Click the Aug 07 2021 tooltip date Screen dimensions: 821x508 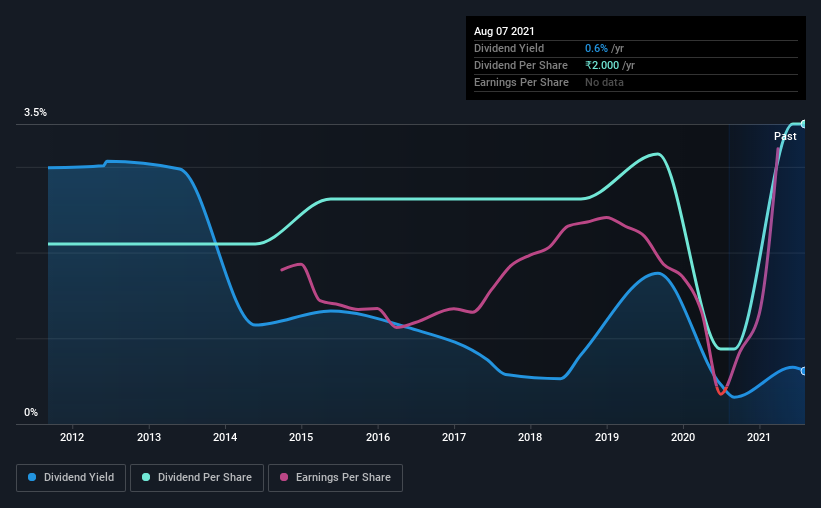(504, 31)
